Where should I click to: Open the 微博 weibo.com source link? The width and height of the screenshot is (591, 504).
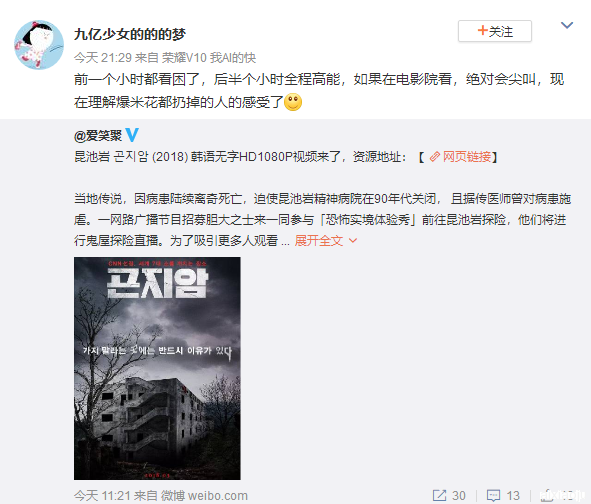(x=204, y=495)
